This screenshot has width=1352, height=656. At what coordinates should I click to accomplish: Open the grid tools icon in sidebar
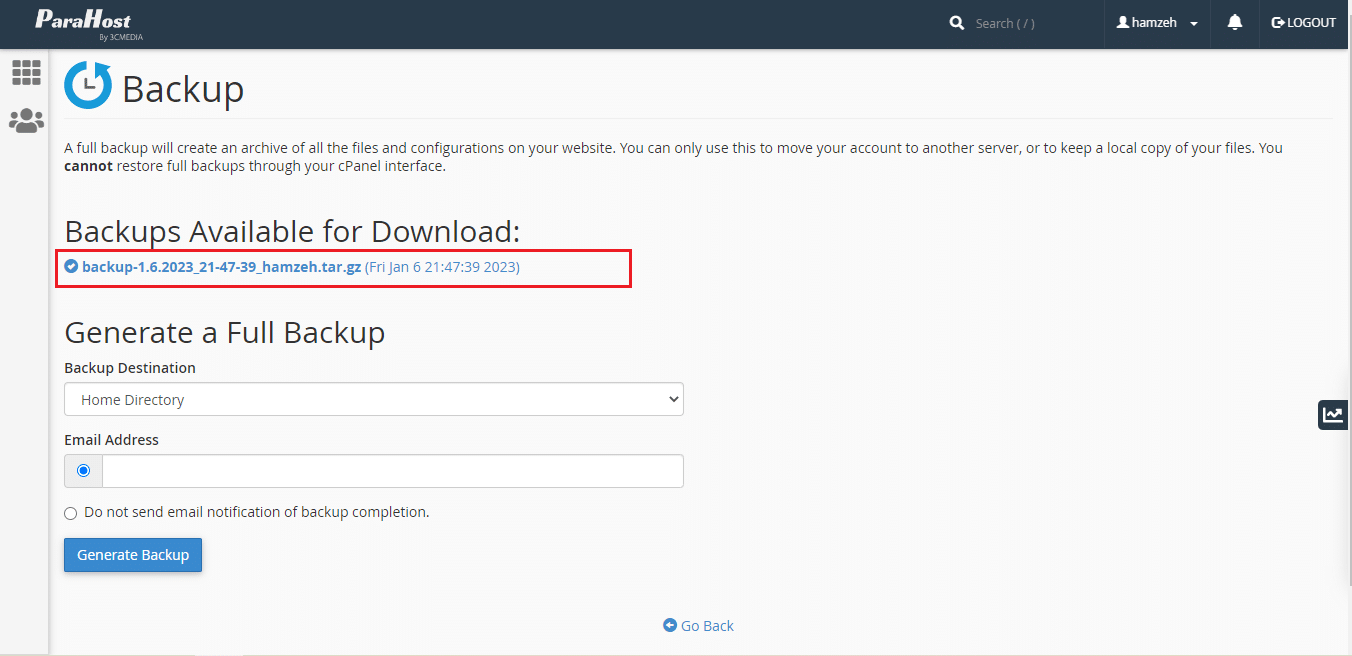pos(26,72)
